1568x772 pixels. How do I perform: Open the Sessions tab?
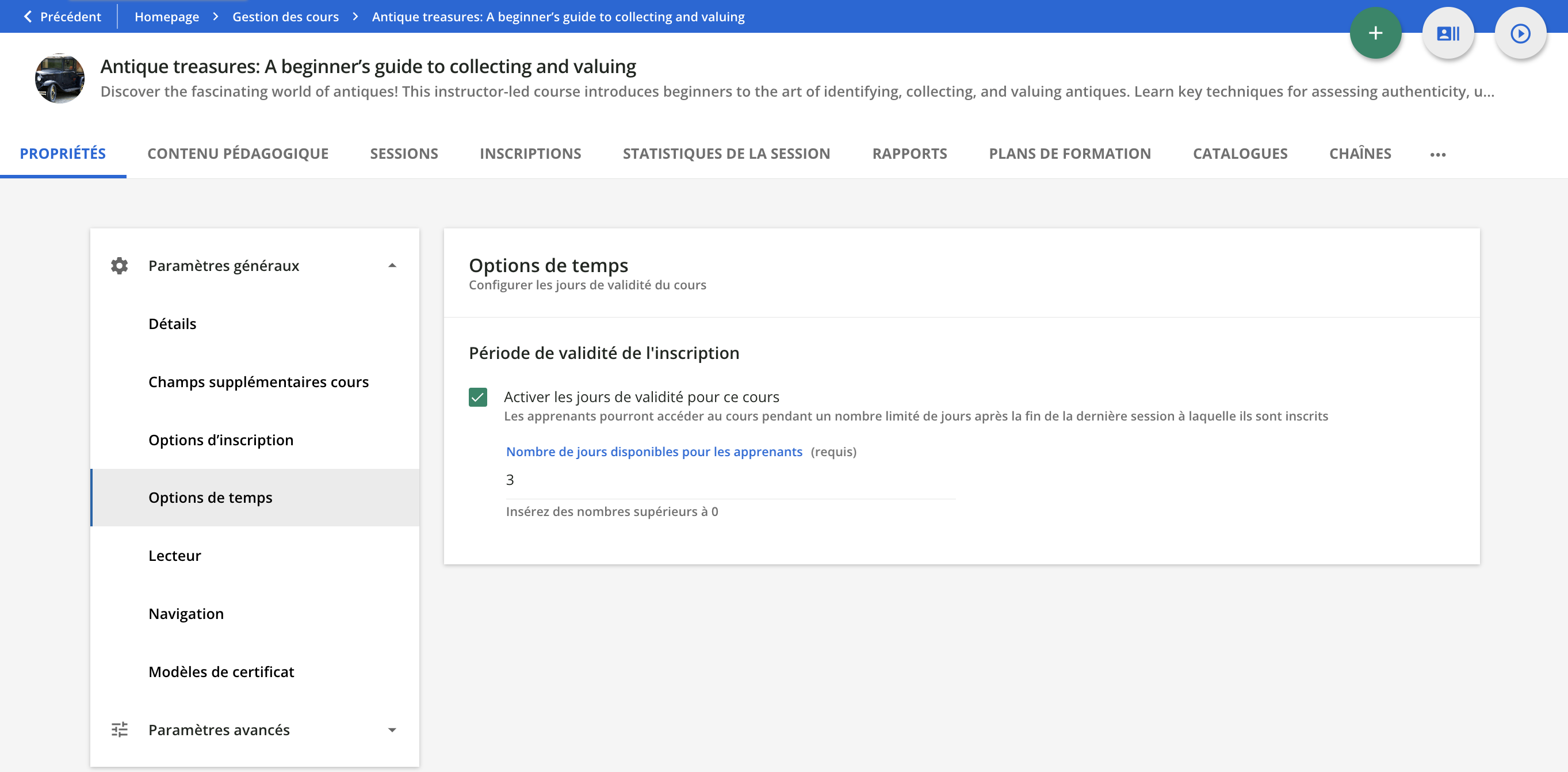pos(404,154)
